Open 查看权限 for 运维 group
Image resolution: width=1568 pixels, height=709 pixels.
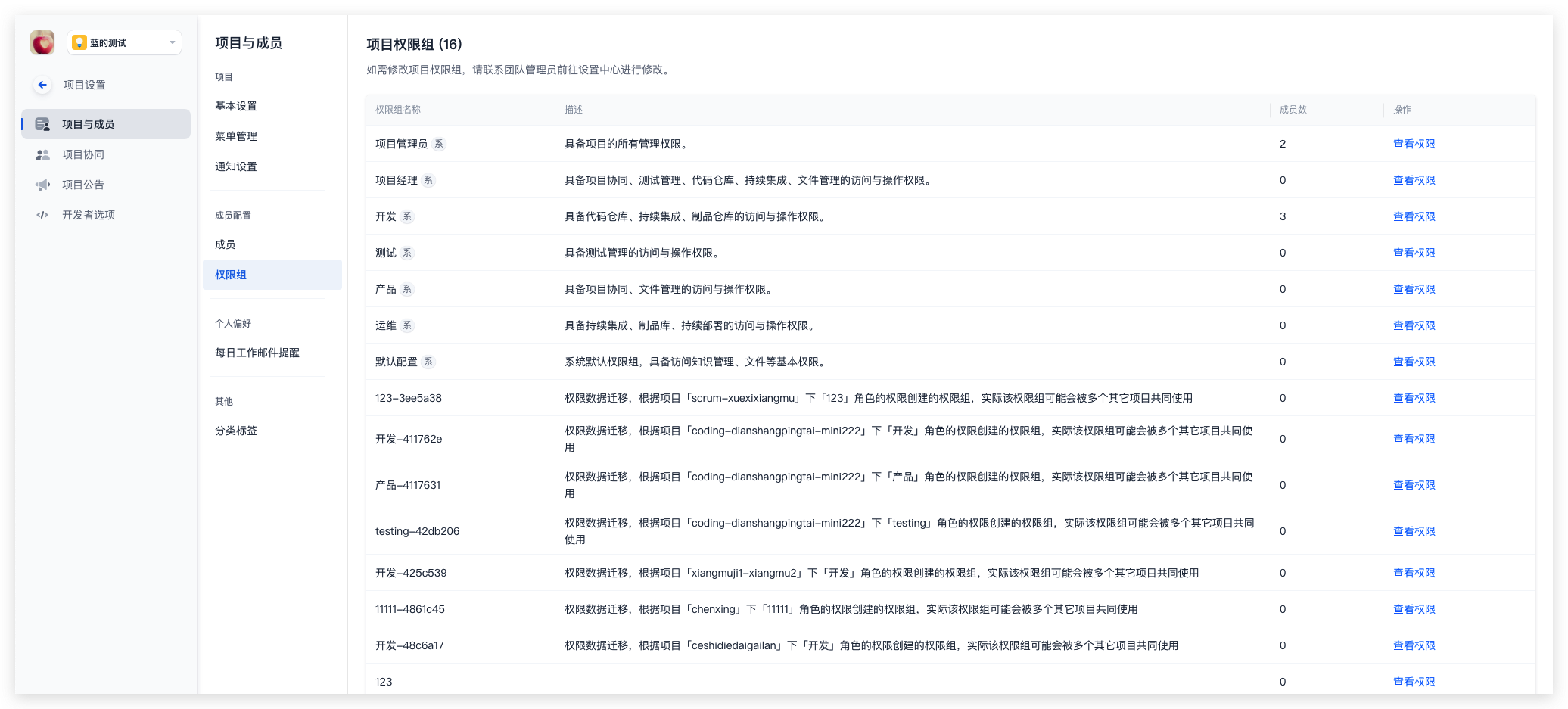click(1414, 325)
